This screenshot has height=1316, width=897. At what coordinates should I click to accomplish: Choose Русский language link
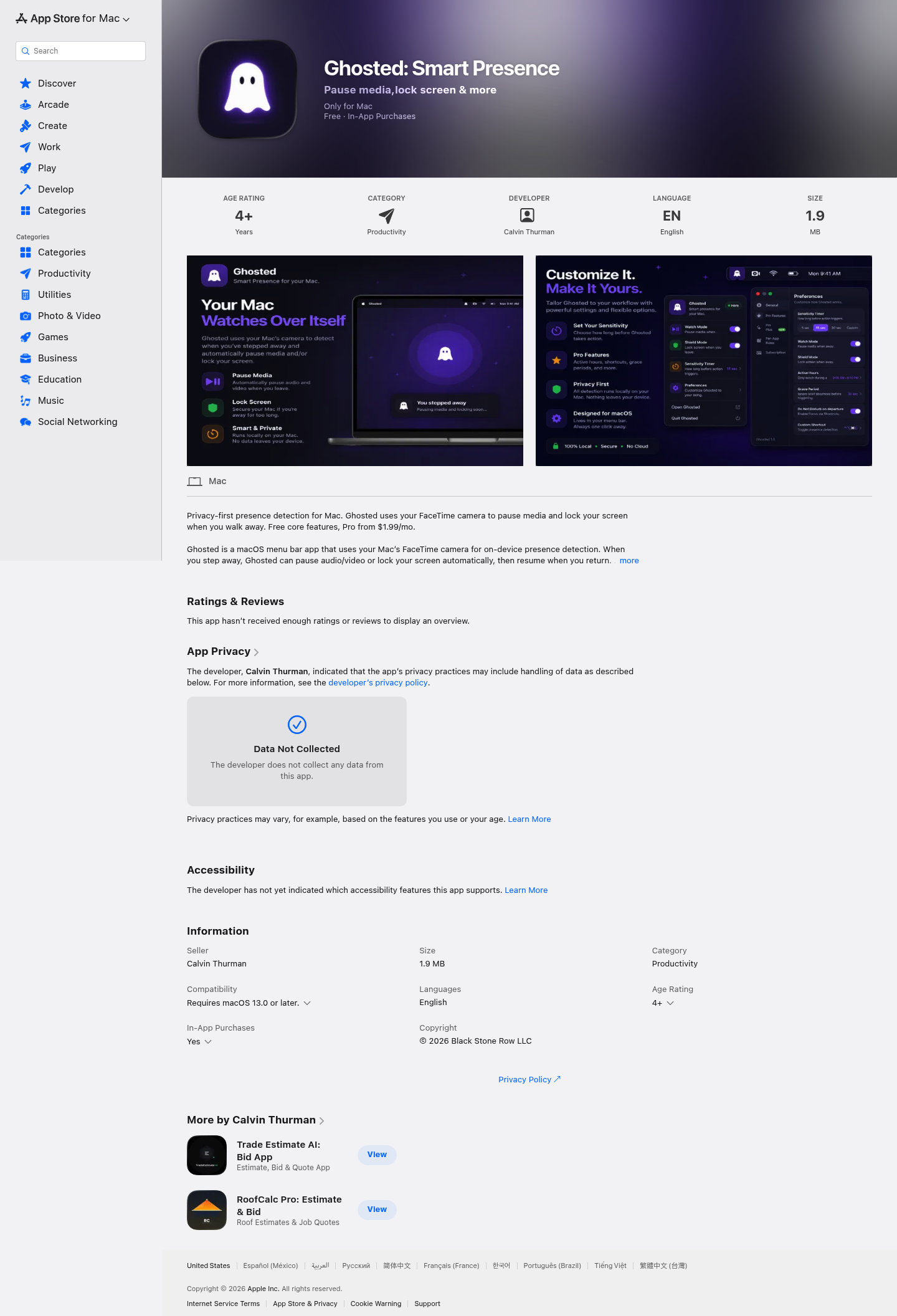pos(356,1266)
